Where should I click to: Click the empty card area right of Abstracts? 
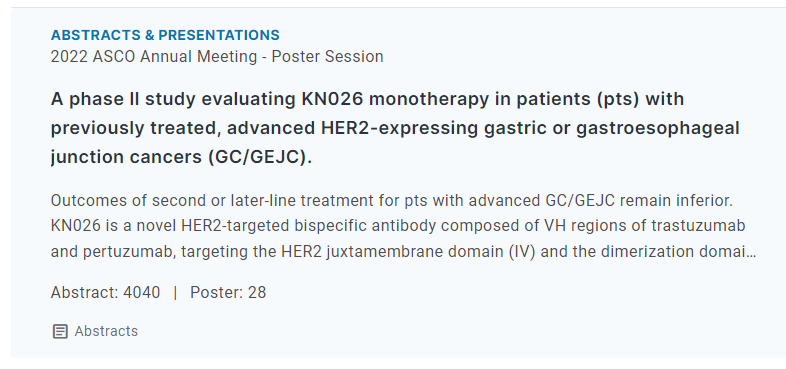(451, 331)
